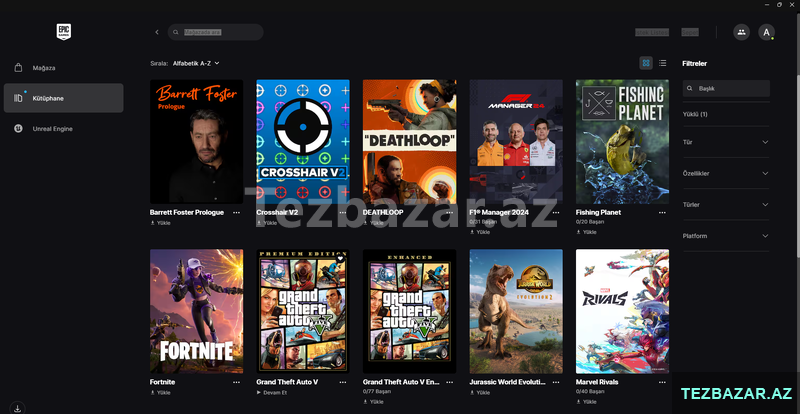Open Sepet cart link
This screenshot has height=414, width=800.
(x=690, y=32)
